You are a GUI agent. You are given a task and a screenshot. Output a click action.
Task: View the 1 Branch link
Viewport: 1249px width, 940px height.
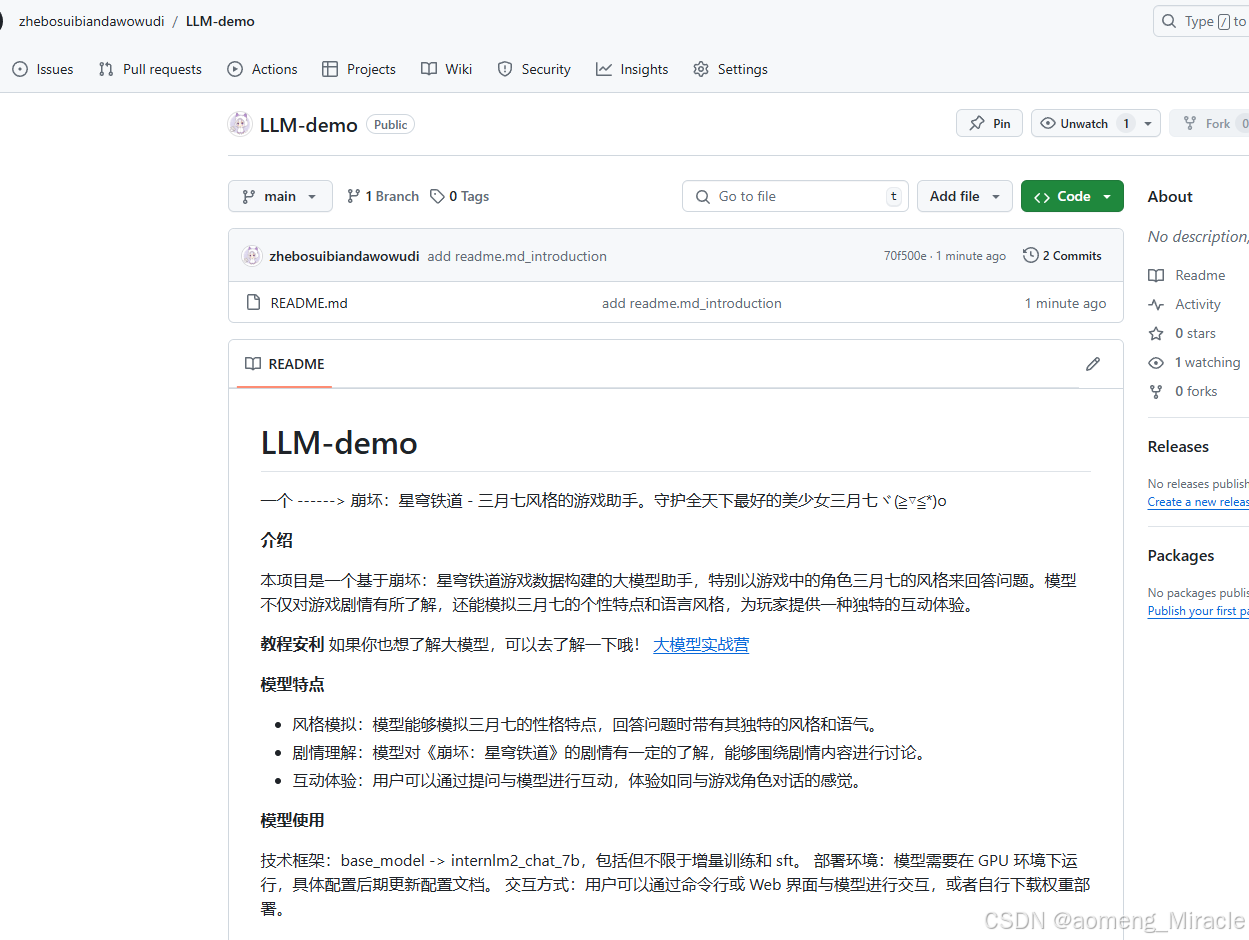pyautogui.click(x=383, y=196)
